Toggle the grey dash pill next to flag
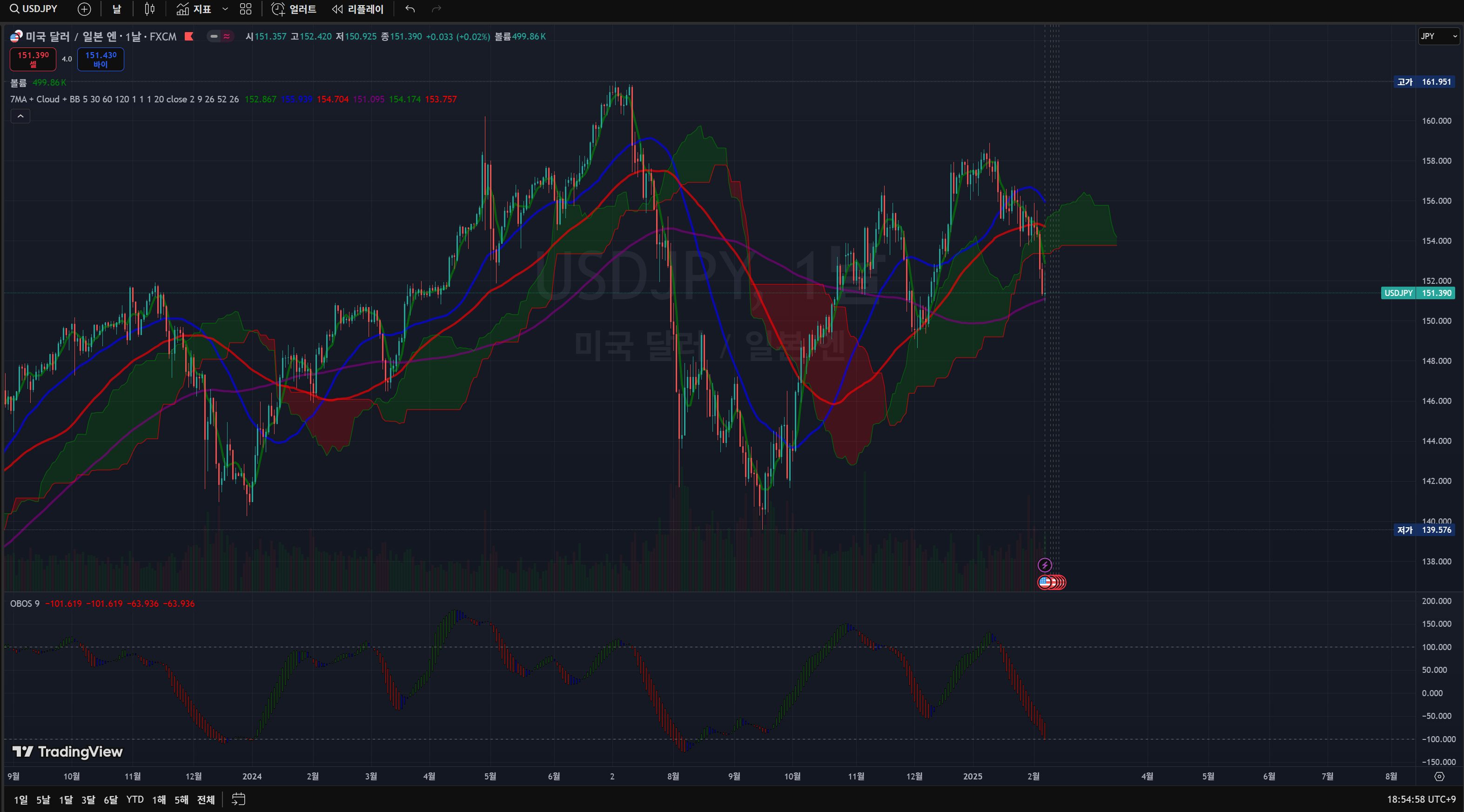Screen dimensions: 1464x812 [x=214, y=36]
